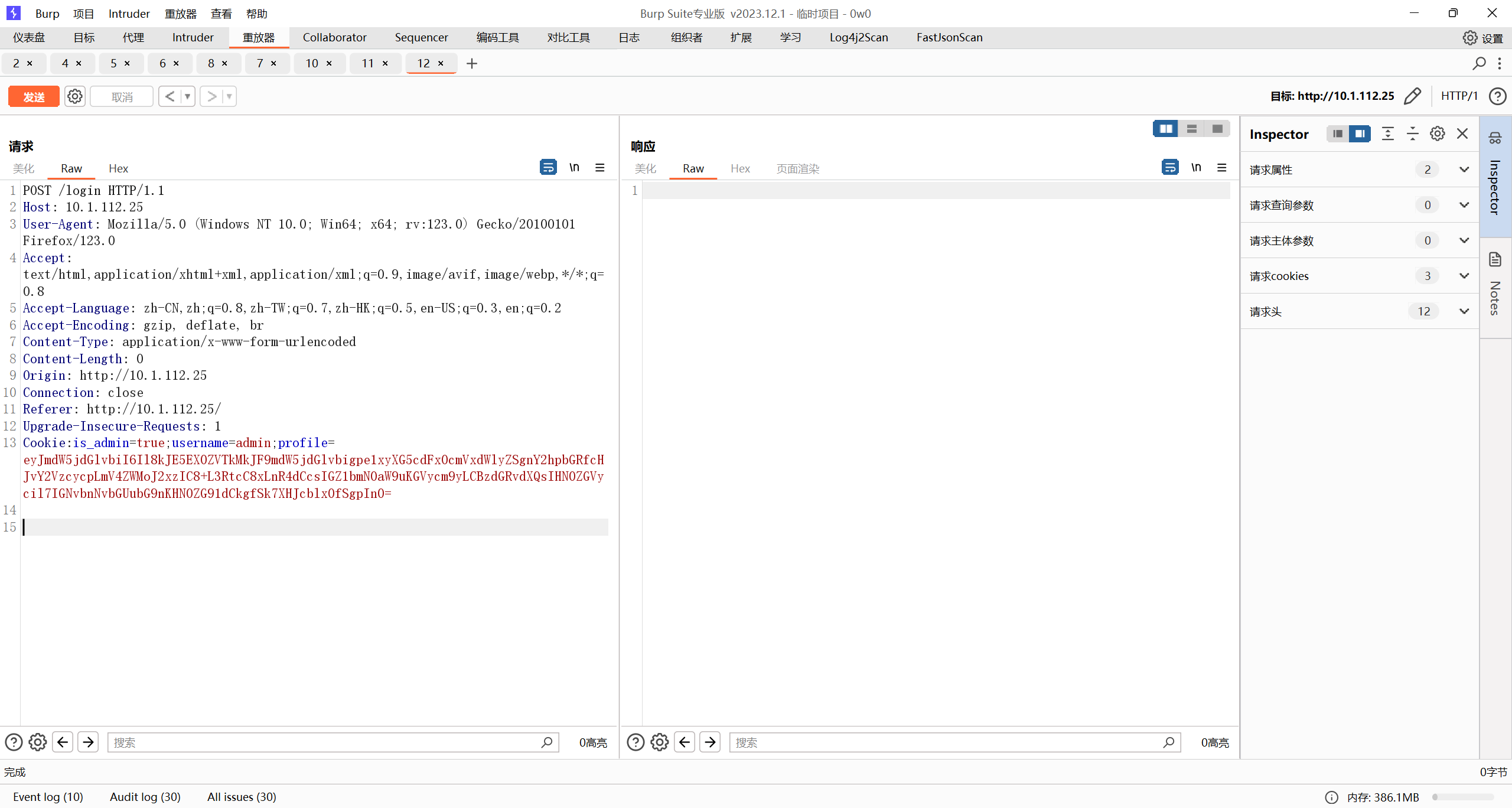Toggle request non-printable characters \n
Screen dimensions: 1512x808
point(574,167)
